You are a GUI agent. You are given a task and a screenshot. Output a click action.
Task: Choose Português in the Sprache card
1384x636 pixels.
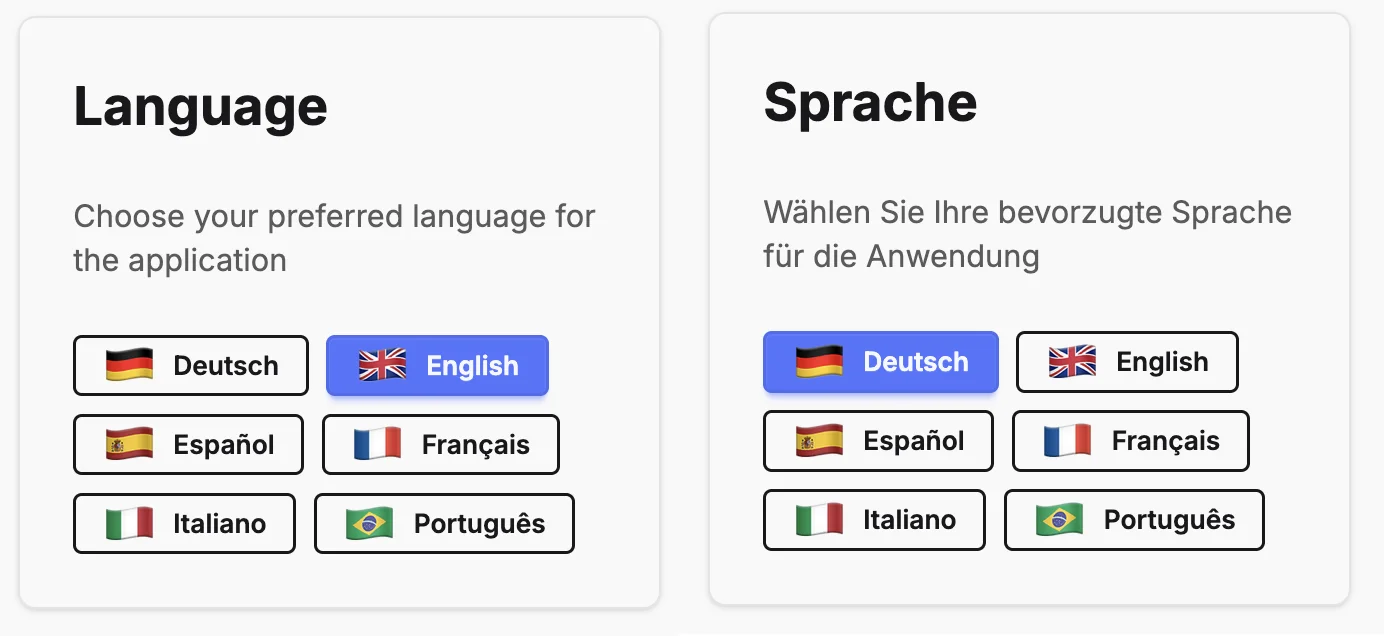point(1134,520)
